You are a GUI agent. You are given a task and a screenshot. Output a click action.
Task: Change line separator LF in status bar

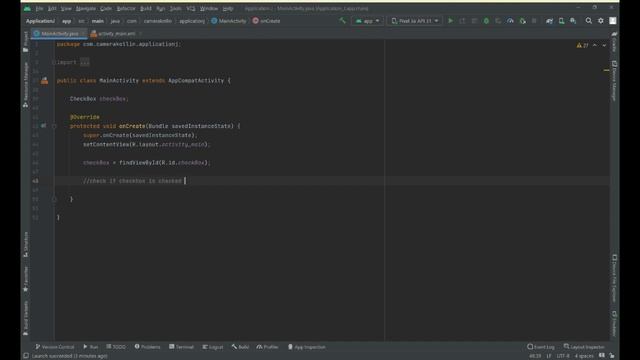point(549,356)
